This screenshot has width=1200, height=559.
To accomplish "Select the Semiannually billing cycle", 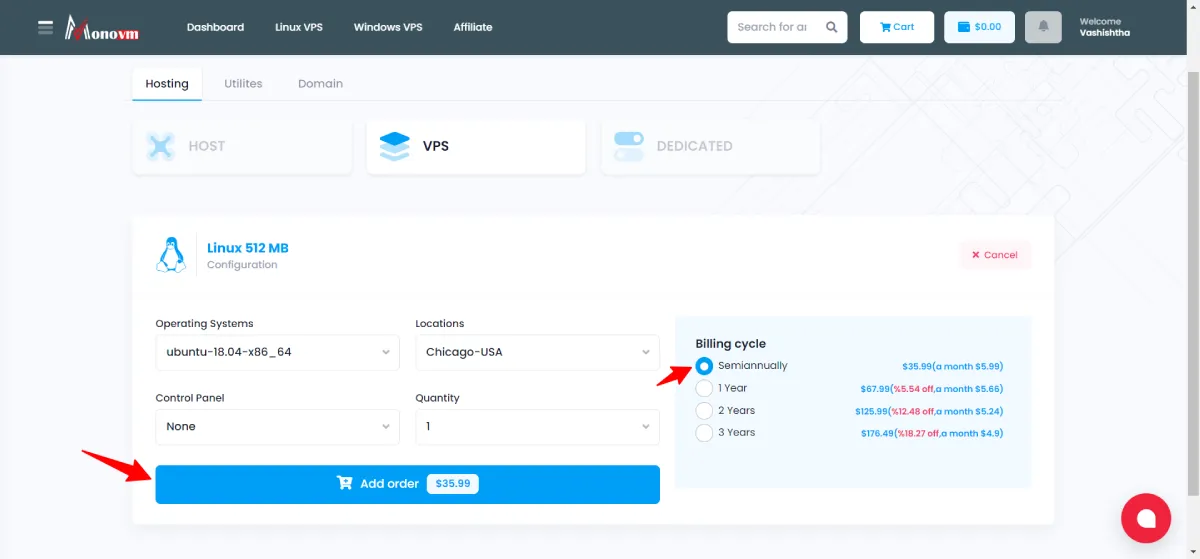I will click(x=704, y=366).
